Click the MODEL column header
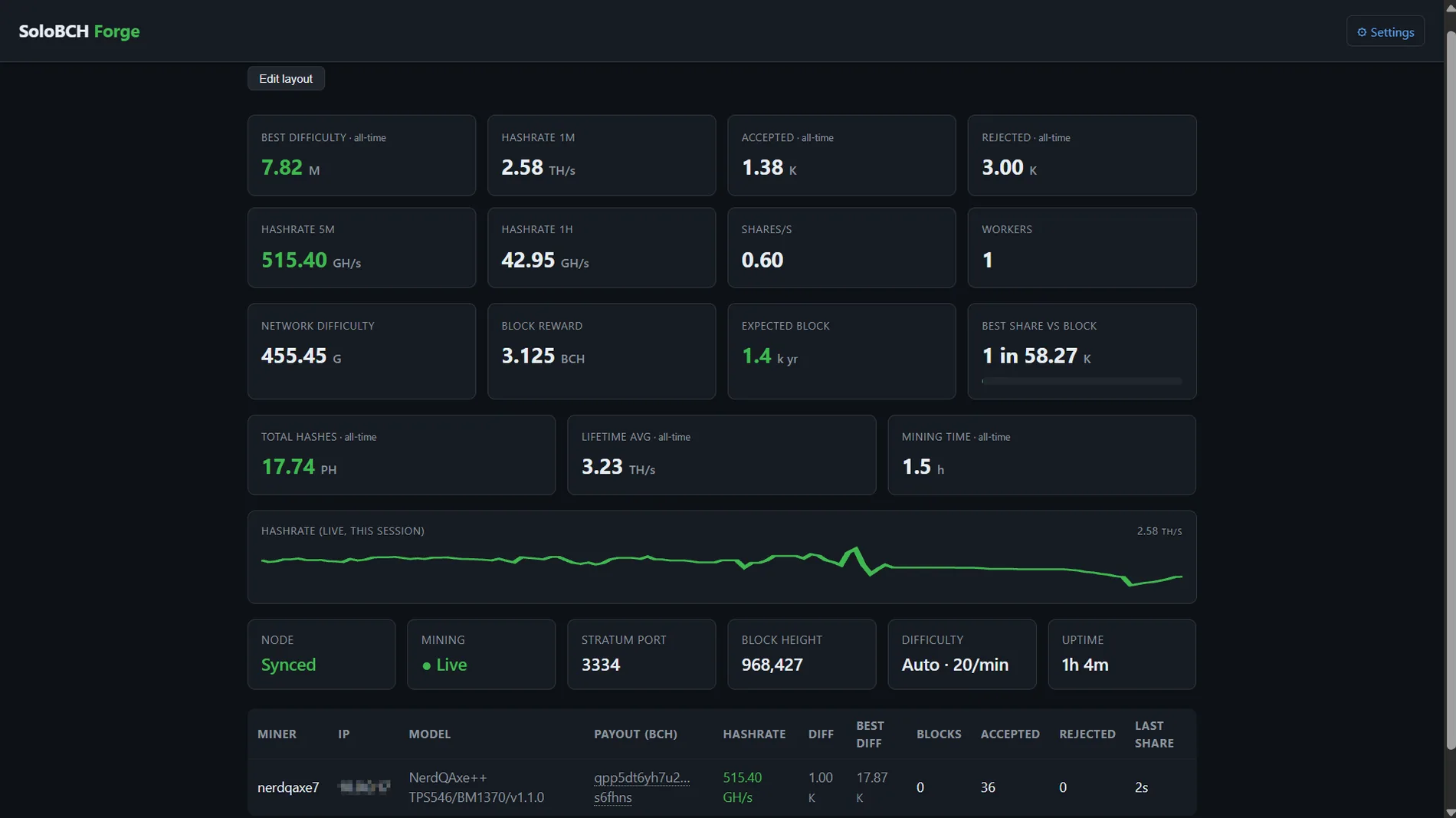1456x818 pixels. [x=429, y=734]
